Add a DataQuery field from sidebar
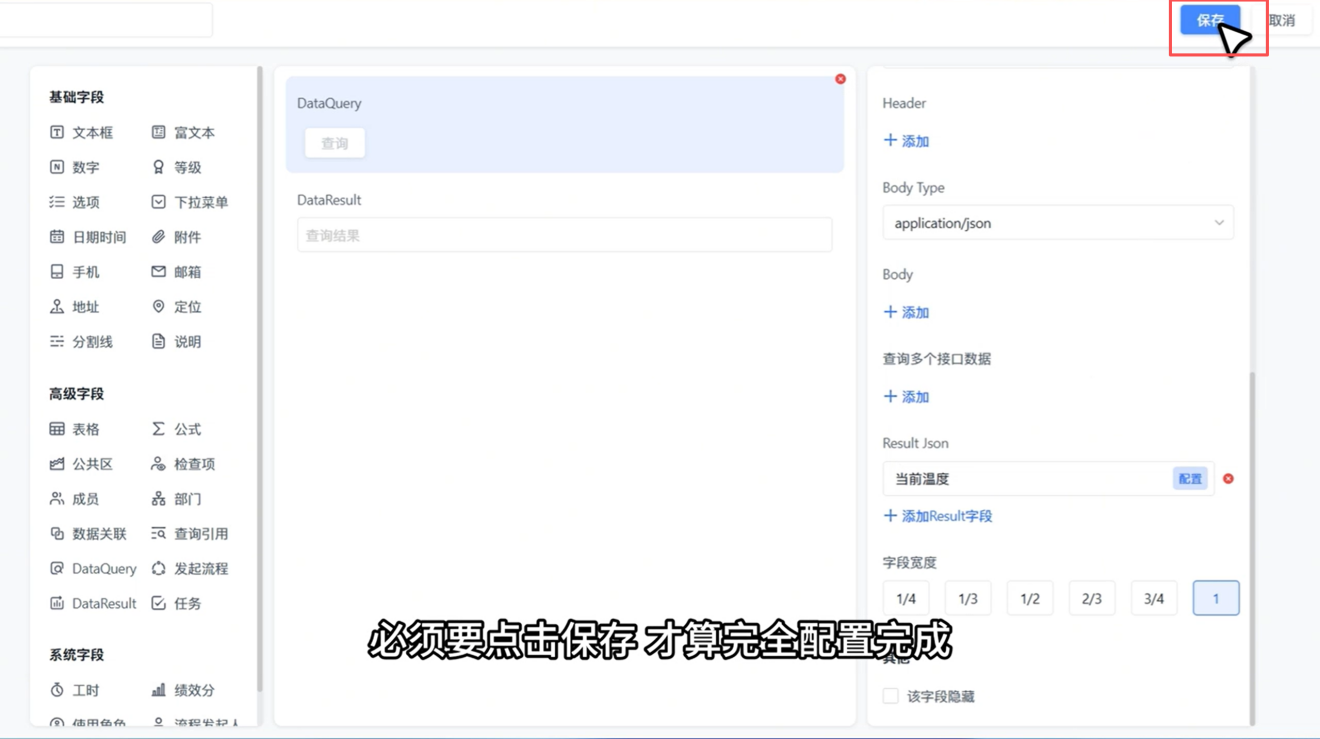The image size is (1320, 739). click(x=93, y=569)
